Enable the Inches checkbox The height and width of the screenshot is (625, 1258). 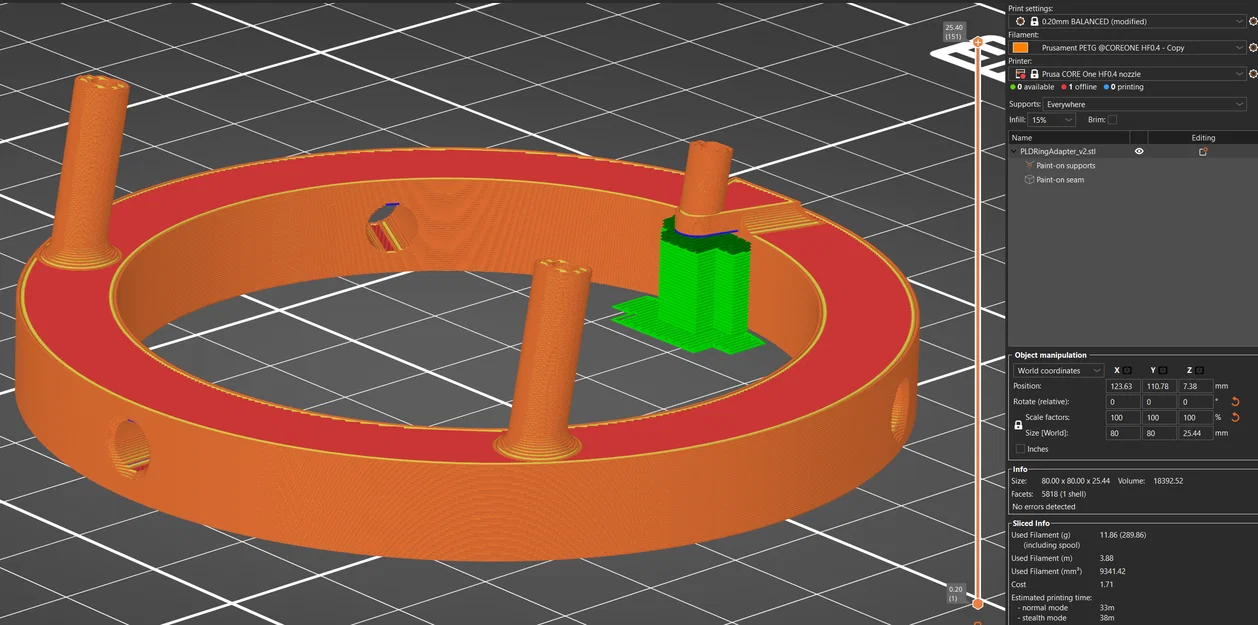coord(1019,449)
